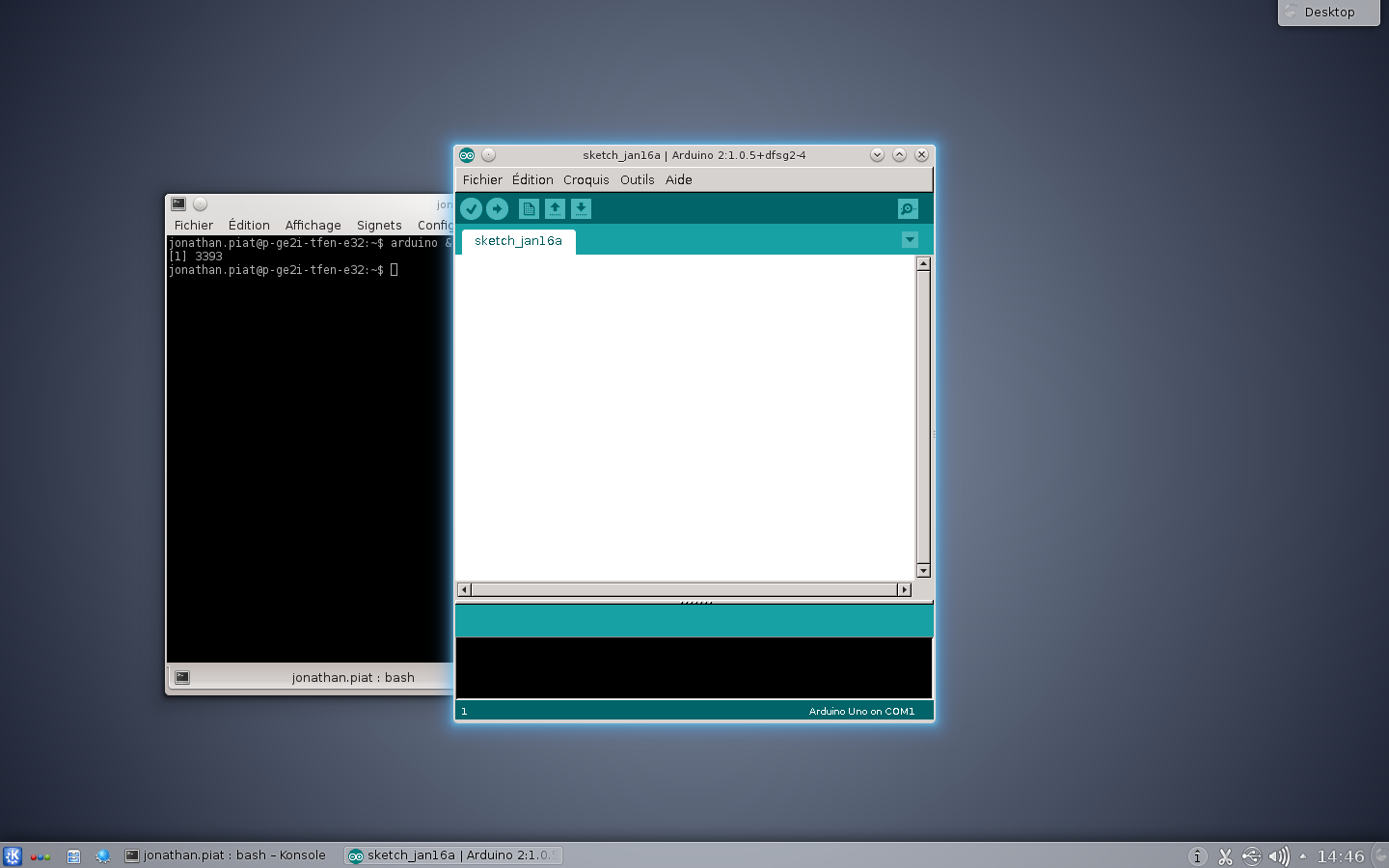Open the Serial Monitor magnifier icon
Image resolution: width=1389 pixels, height=868 pixels.
(x=908, y=208)
